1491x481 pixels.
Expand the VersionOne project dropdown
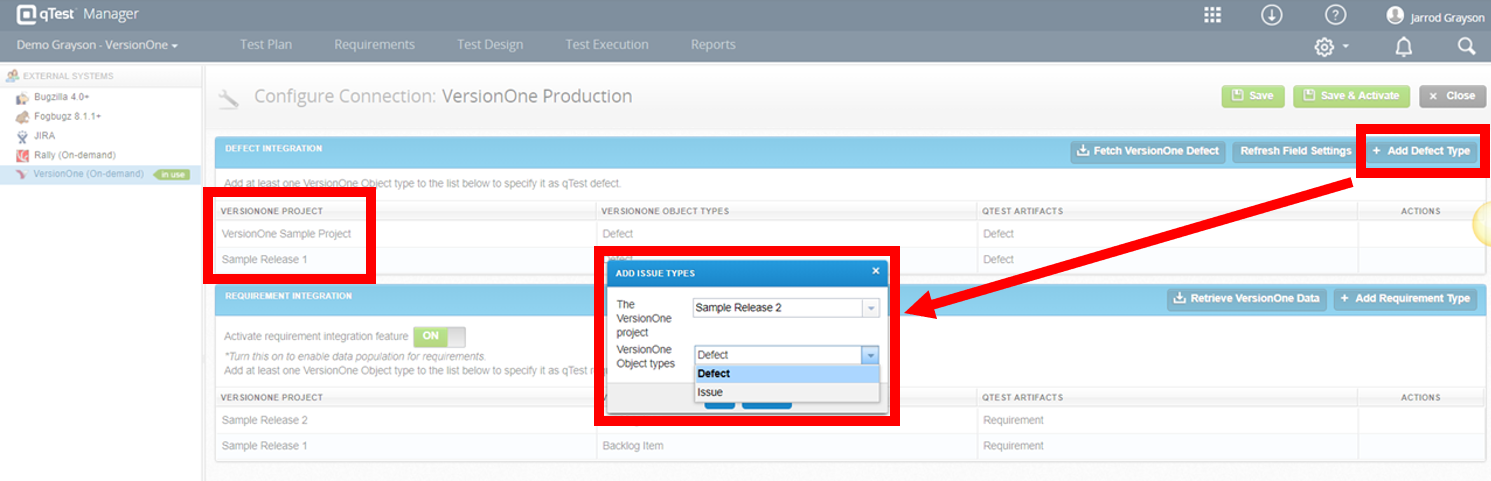(786, 308)
